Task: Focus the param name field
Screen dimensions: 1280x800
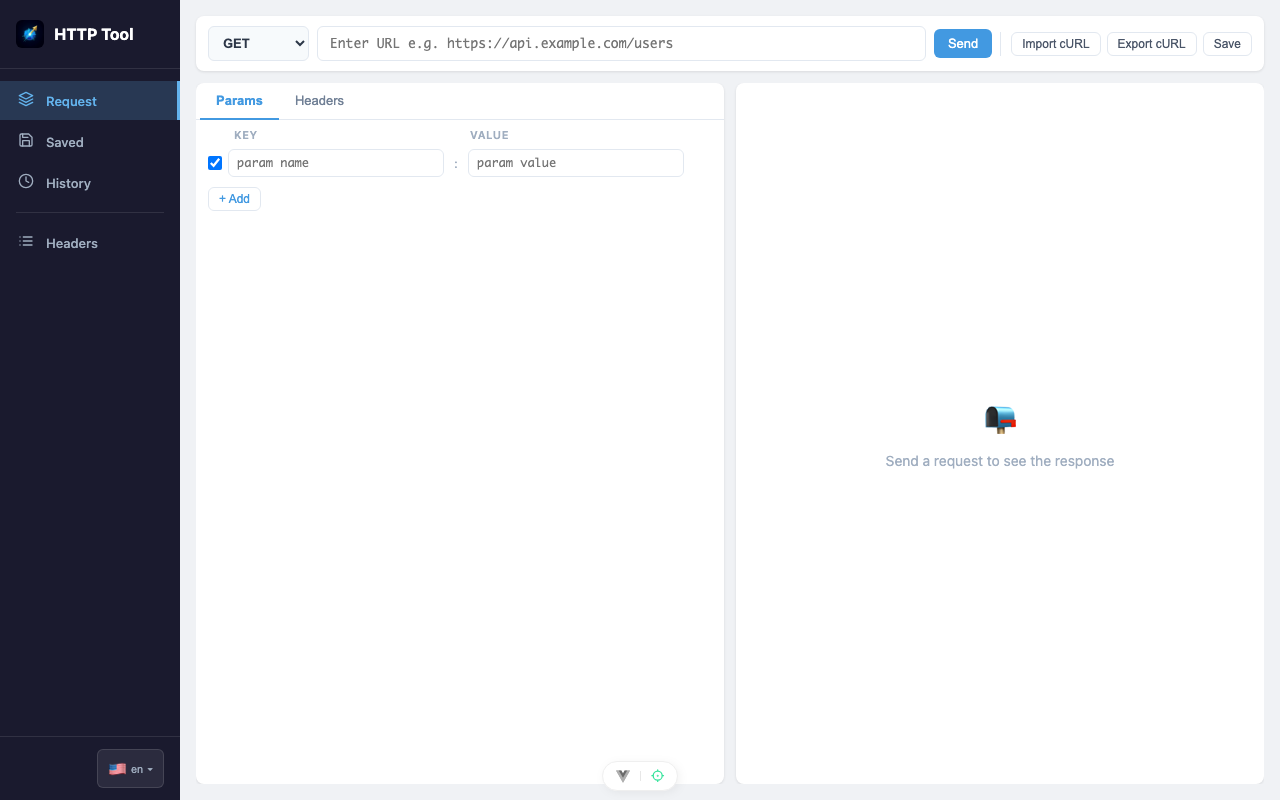Action: tap(336, 163)
